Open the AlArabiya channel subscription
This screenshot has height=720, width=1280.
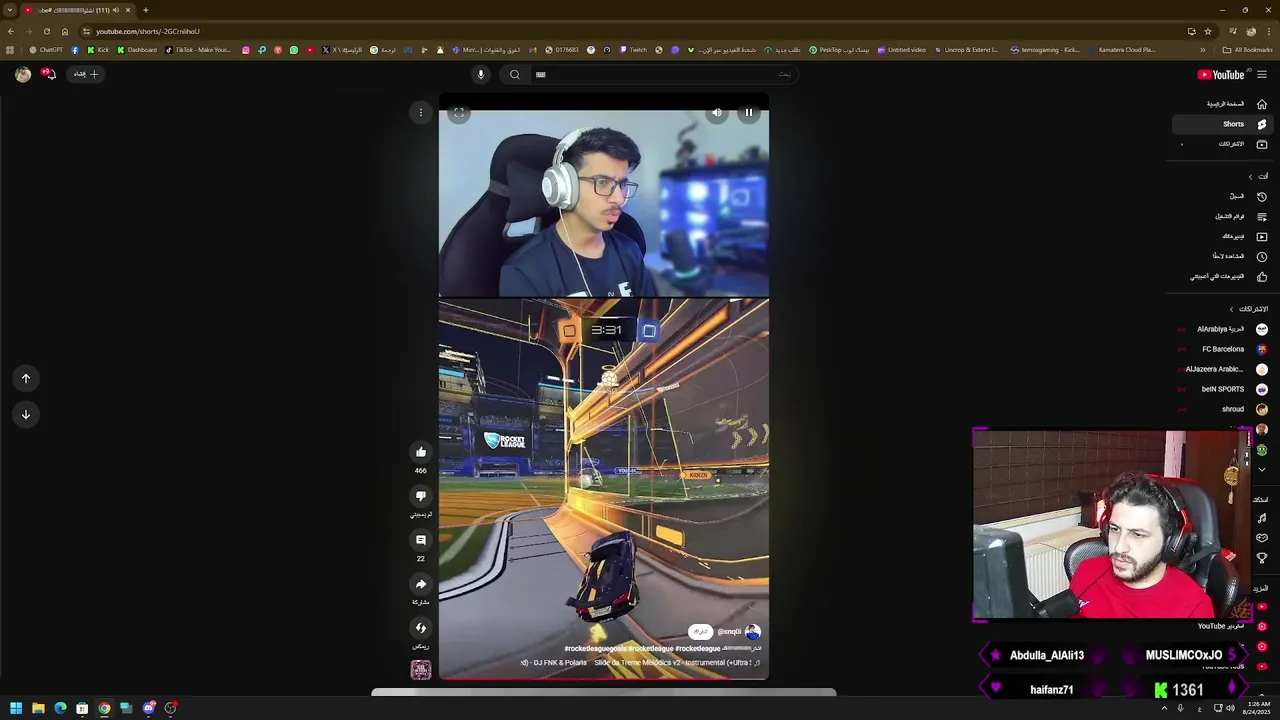pos(1221,329)
